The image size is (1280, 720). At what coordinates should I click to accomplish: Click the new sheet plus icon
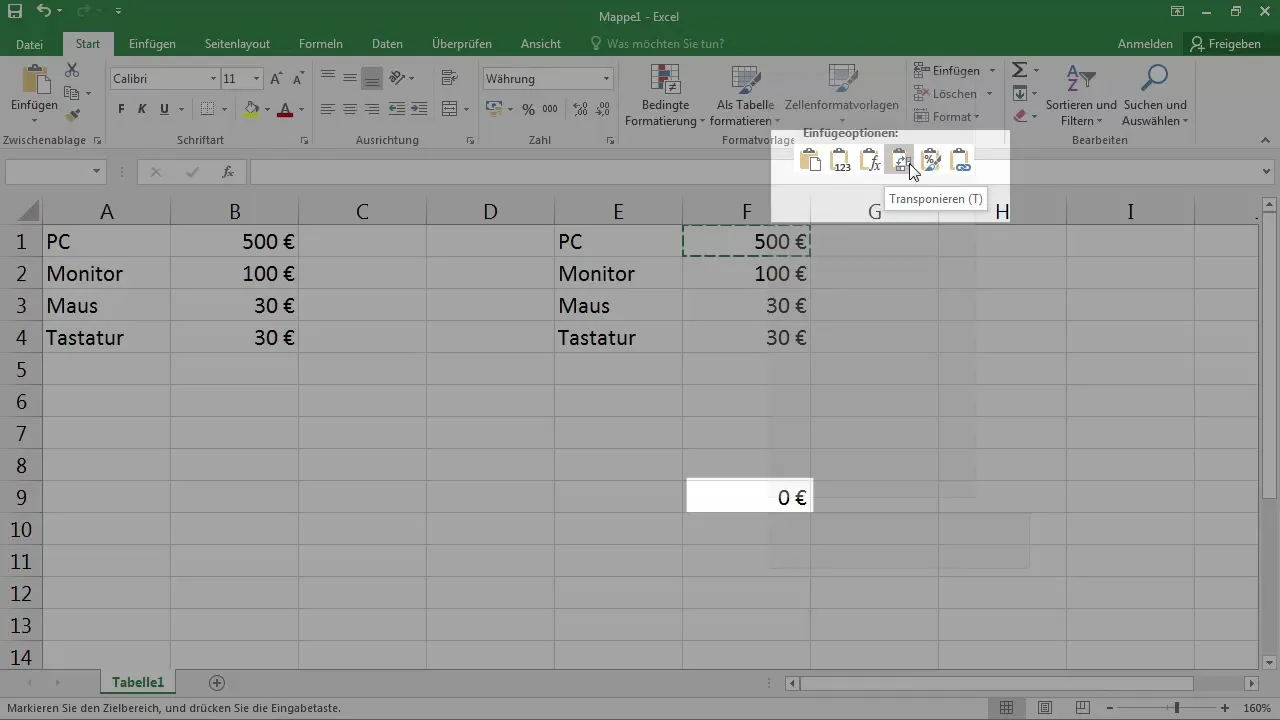216,683
